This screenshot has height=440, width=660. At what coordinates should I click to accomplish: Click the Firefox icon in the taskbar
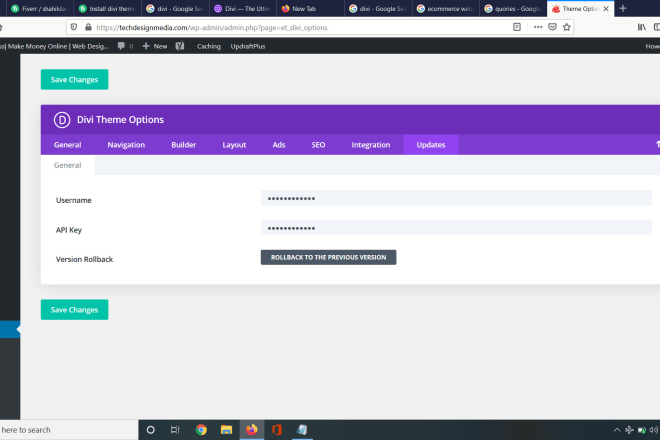252,430
